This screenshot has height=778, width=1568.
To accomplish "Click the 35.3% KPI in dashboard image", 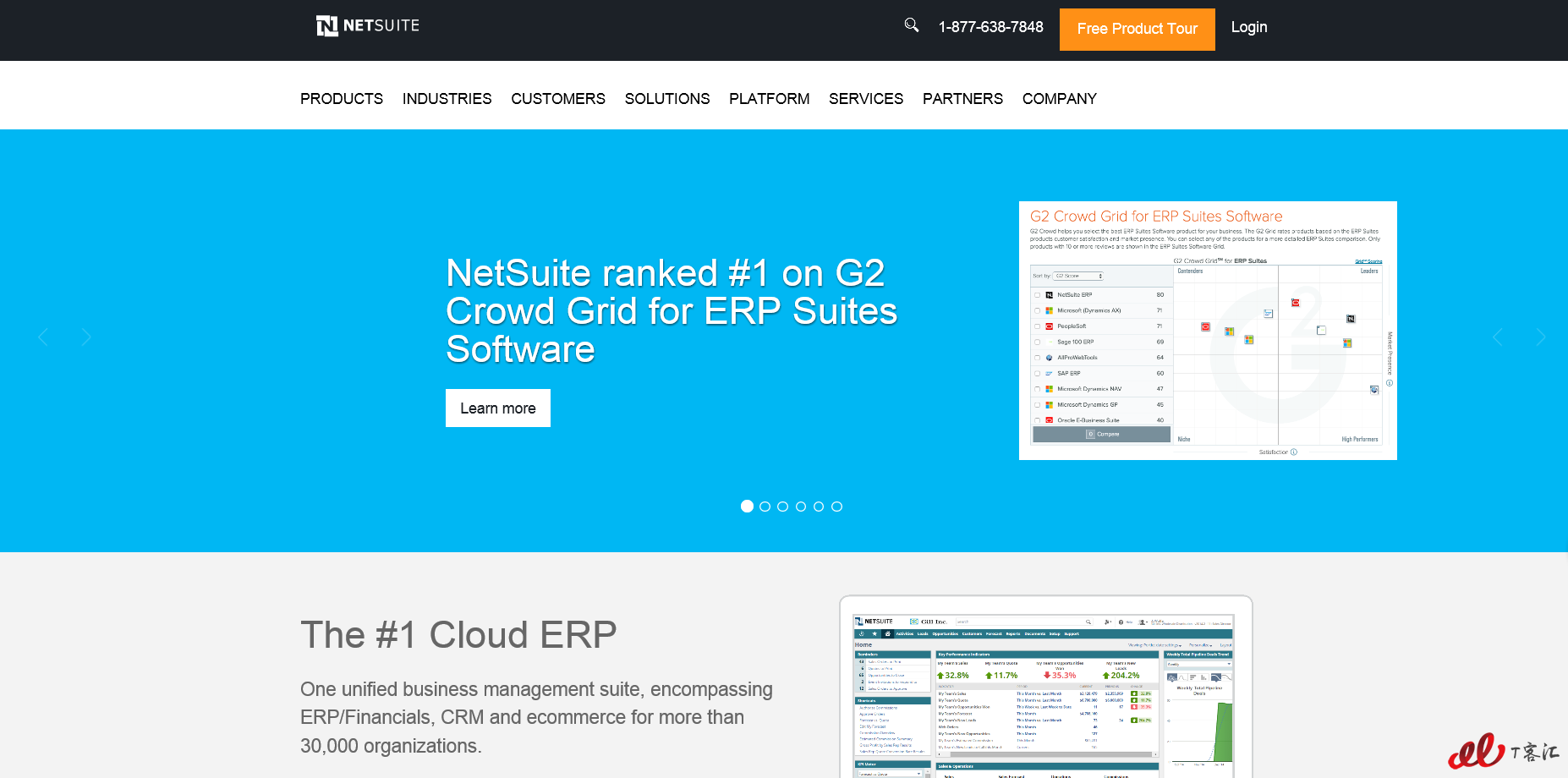I will point(1060,676).
